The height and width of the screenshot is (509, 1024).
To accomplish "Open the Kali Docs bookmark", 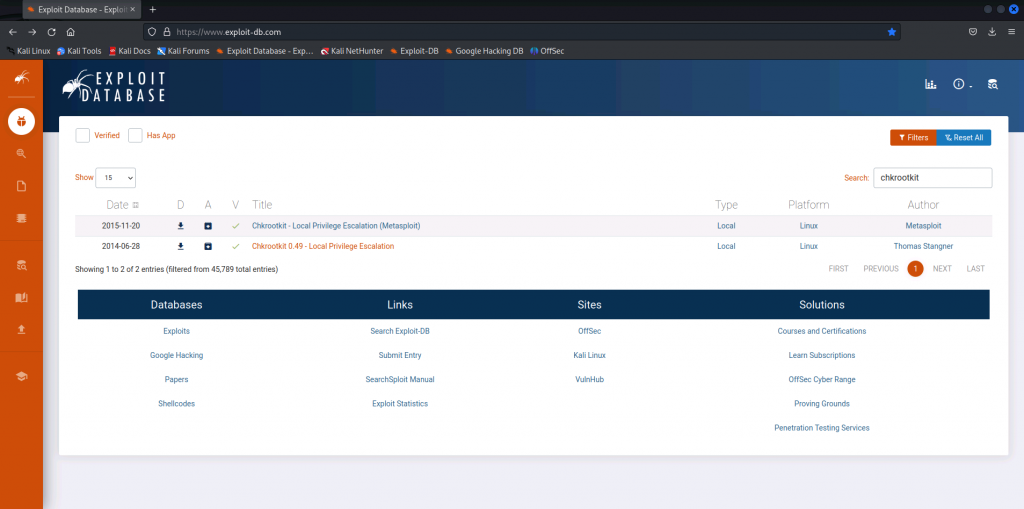I will tap(129, 50).
